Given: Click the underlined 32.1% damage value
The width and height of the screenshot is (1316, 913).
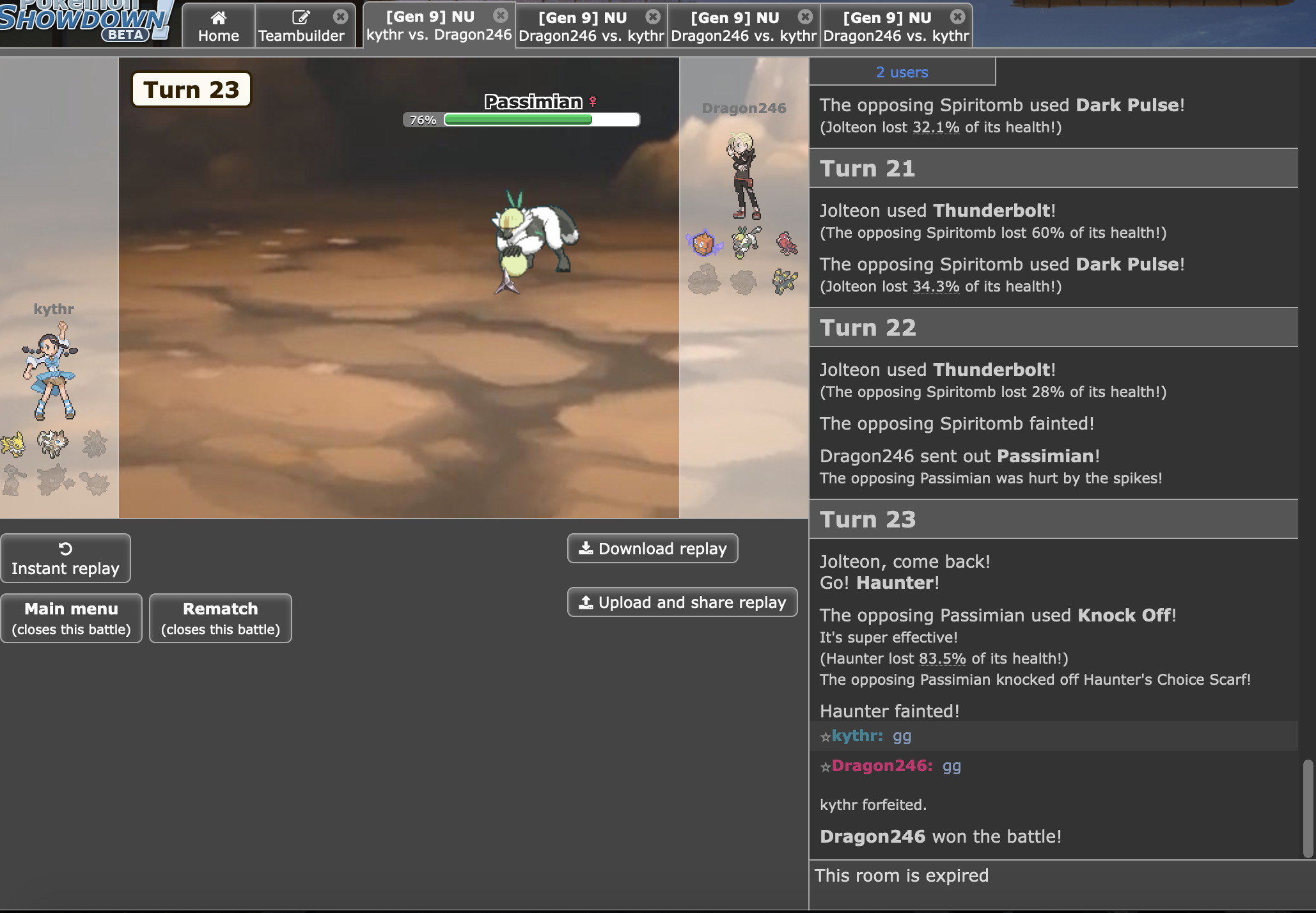Looking at the screenshot, I should tap(936, 127).
